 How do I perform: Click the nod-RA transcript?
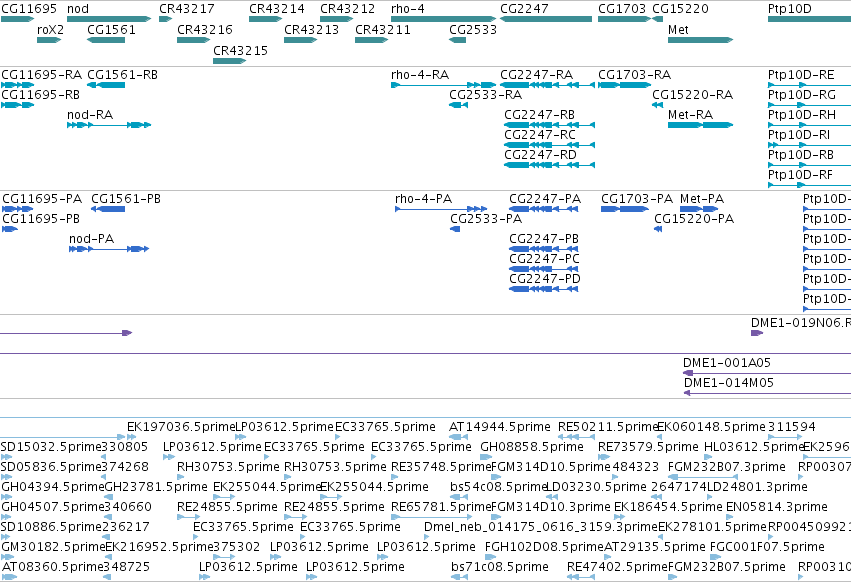click(109, 125)
